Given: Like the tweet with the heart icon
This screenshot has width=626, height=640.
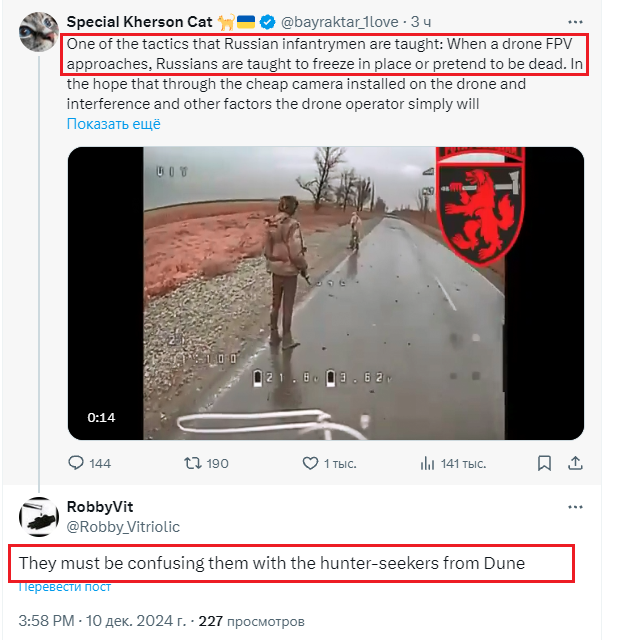Looking at the screenshot, I should pos(311,463).
